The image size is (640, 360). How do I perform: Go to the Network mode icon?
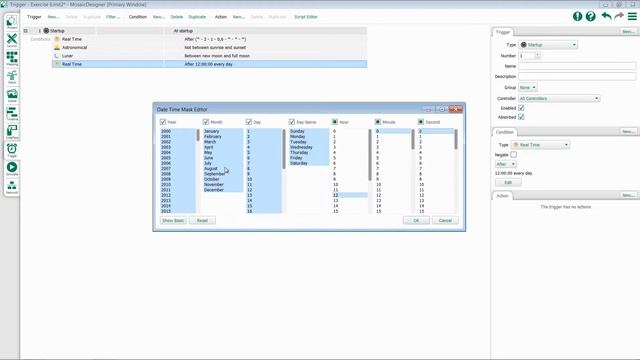tap(12, 186)
